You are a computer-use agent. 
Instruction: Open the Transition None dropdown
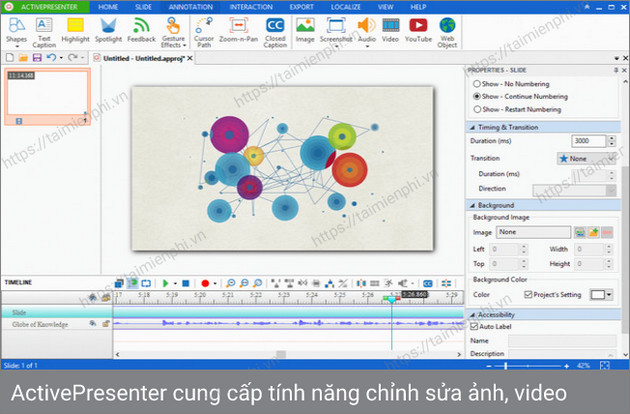point(586,159)
